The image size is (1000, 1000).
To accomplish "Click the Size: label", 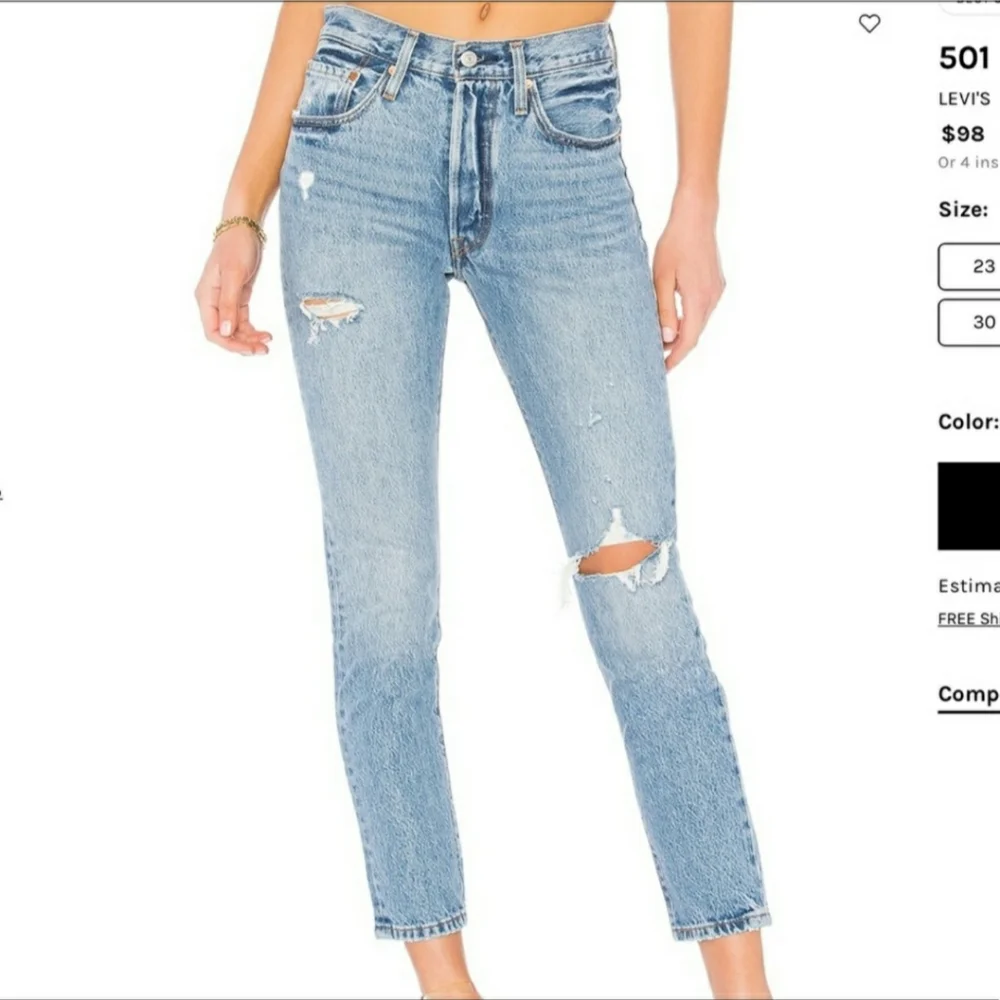I will click(x=963, y=209).
